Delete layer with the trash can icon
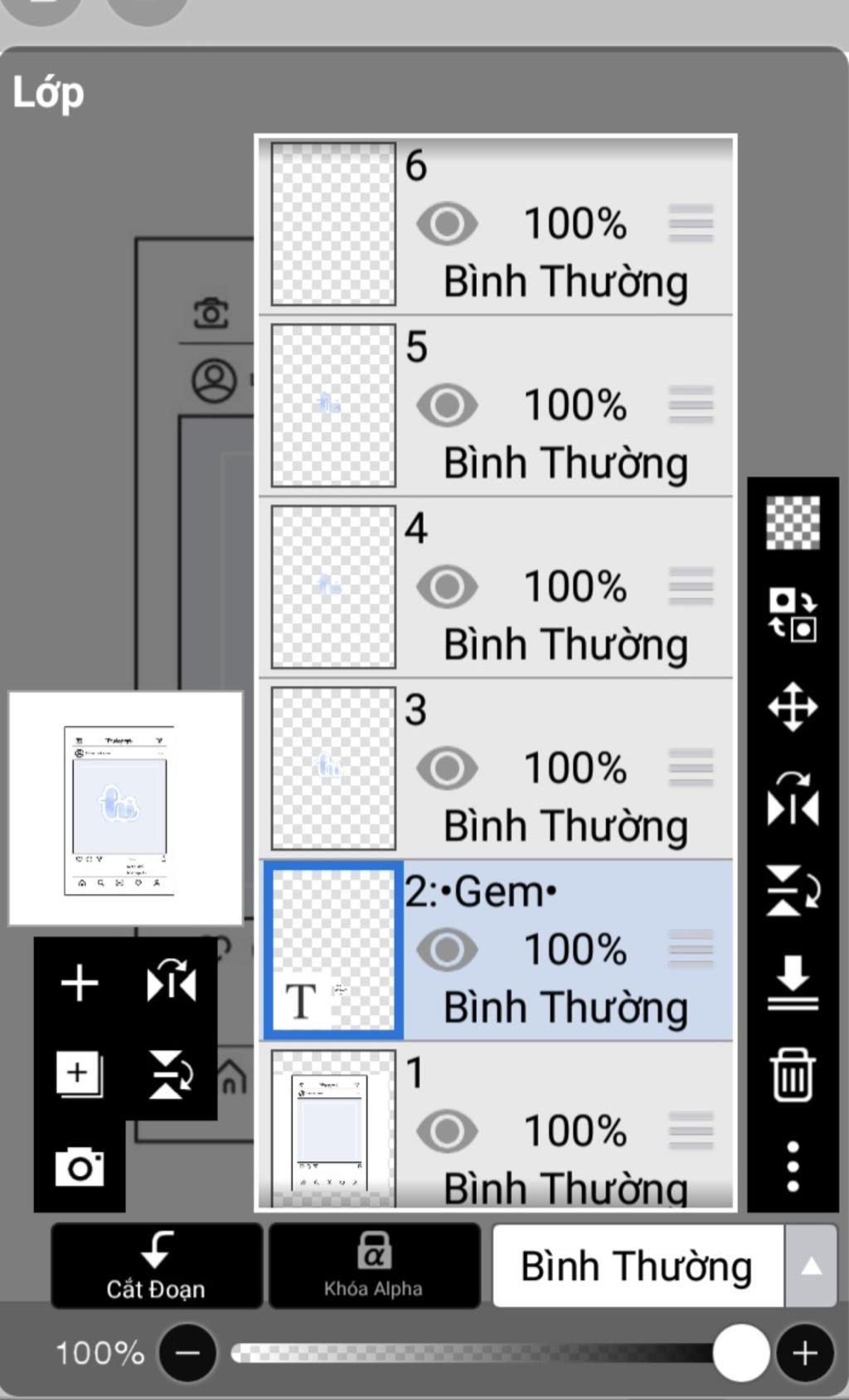This screenshot has height=1400, width=849. click(793, 1074)
